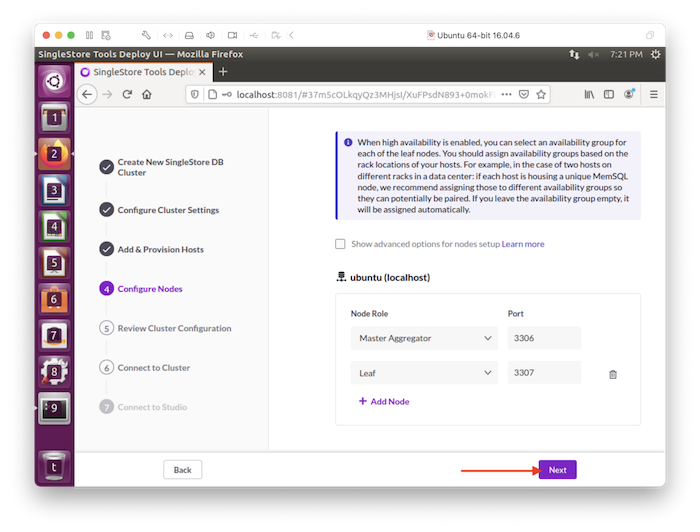Select the Connect to Studio step
The width and height of the screenshot is (700, 532).
(x=143, y=407)
